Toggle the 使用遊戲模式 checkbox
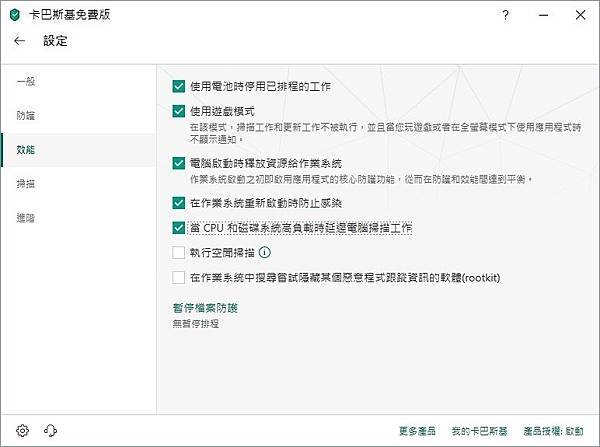The image size is (600, 447). tap(179, 111)
